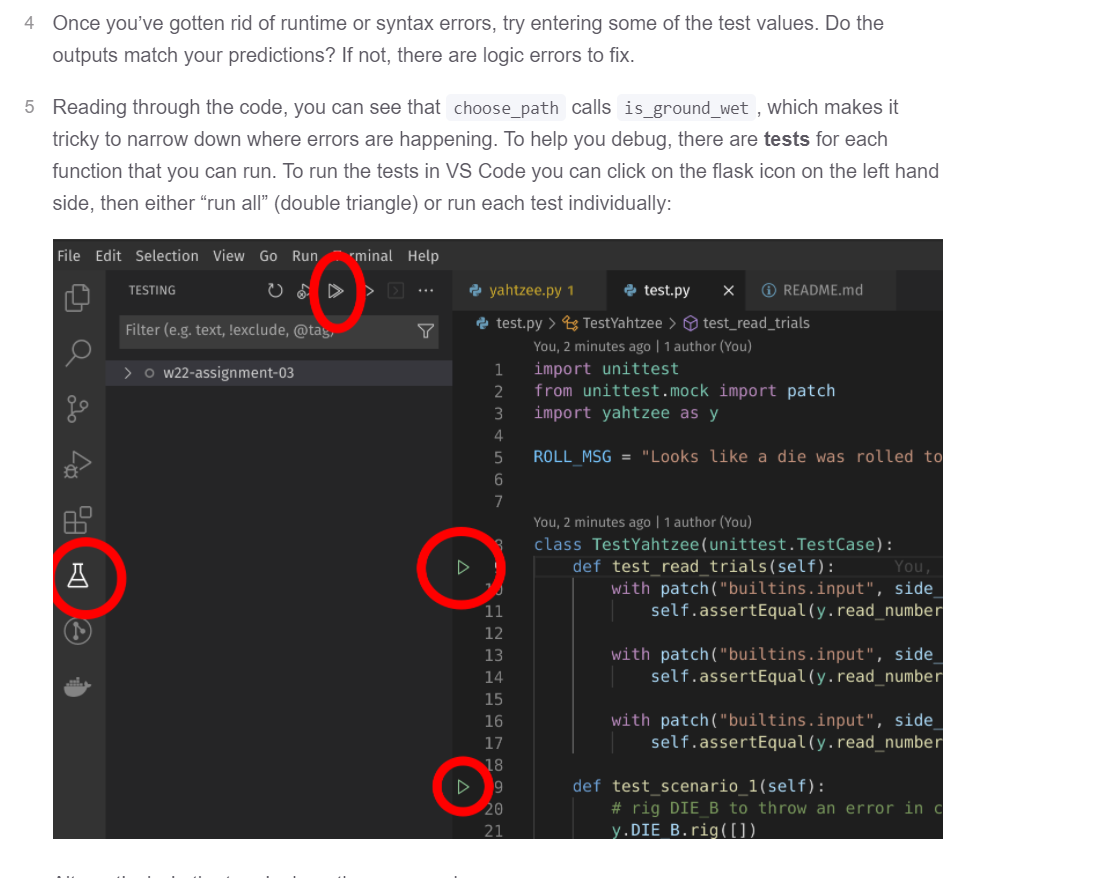Run All Tests using the double-triangle icon
1108x878 pixels.
[337, 290]
